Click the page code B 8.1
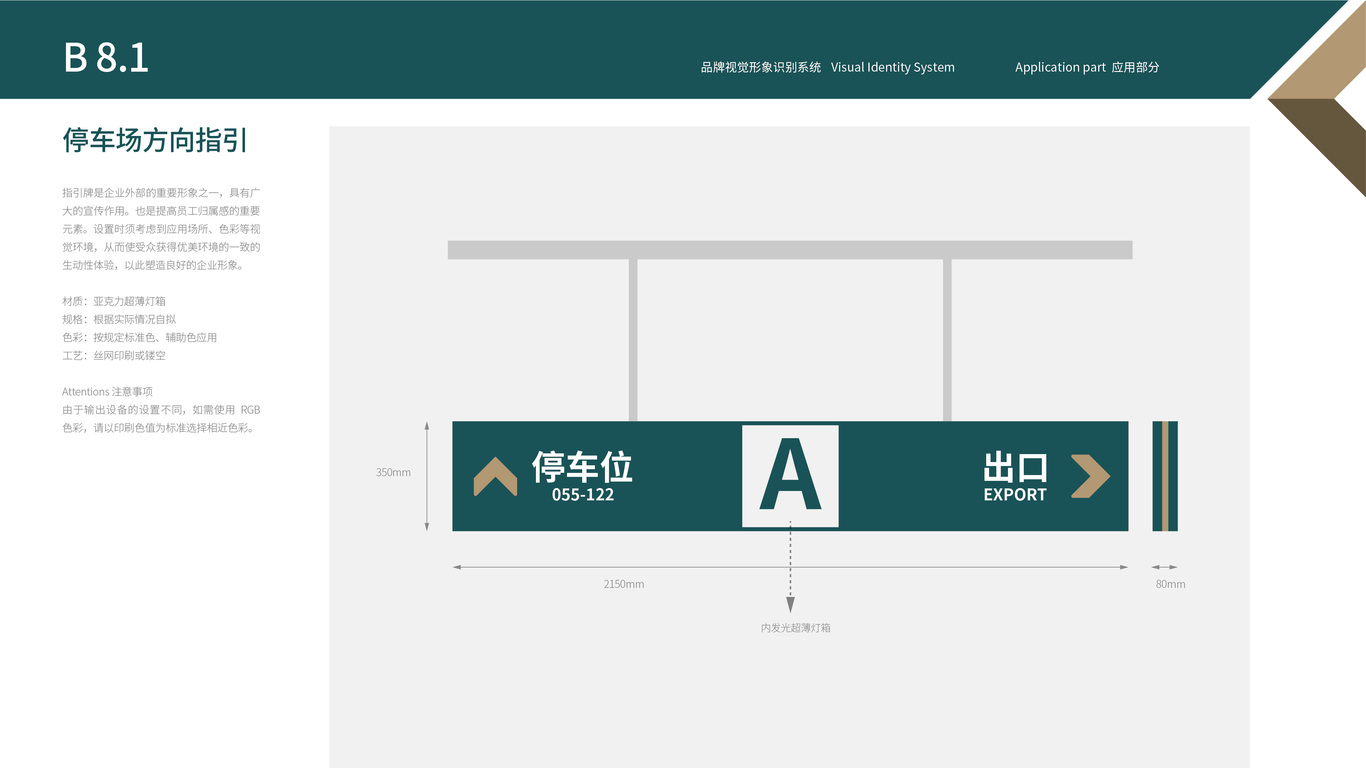 click(106, 58)
